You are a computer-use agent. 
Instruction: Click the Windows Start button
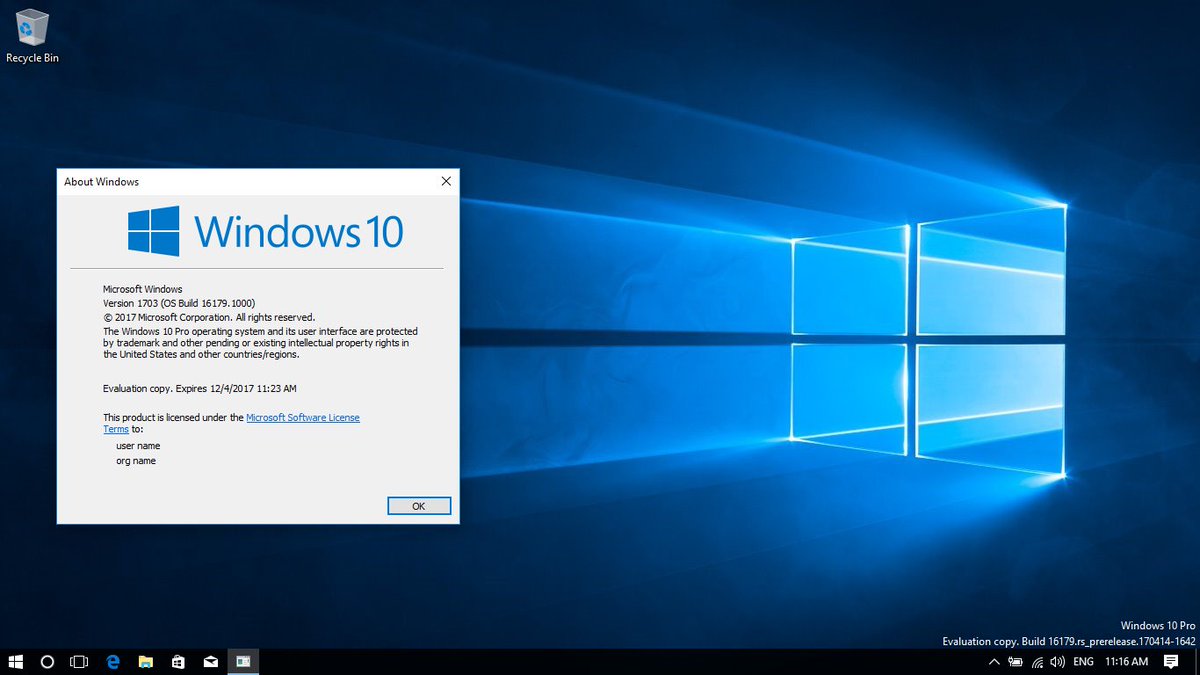click(16, 662)
